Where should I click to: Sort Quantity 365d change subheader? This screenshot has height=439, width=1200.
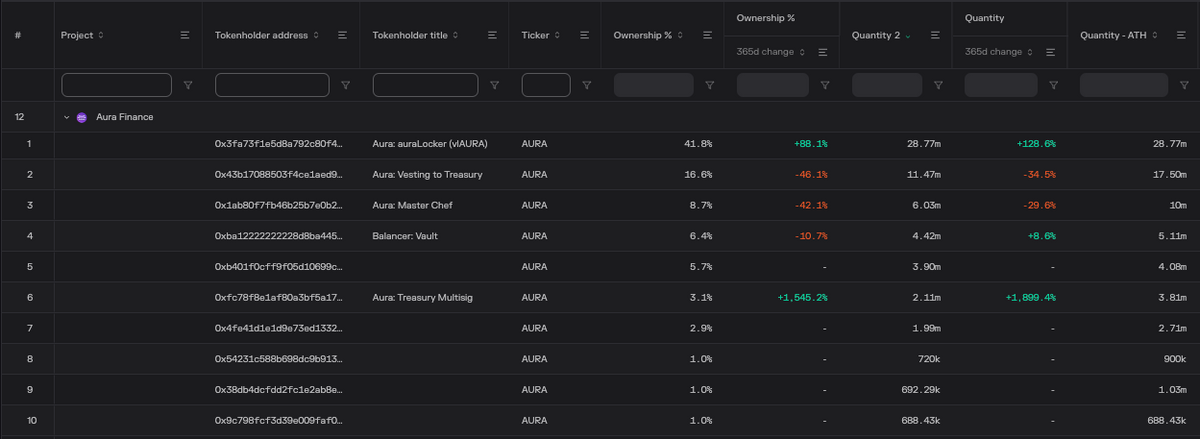click(x=999, y=52)
